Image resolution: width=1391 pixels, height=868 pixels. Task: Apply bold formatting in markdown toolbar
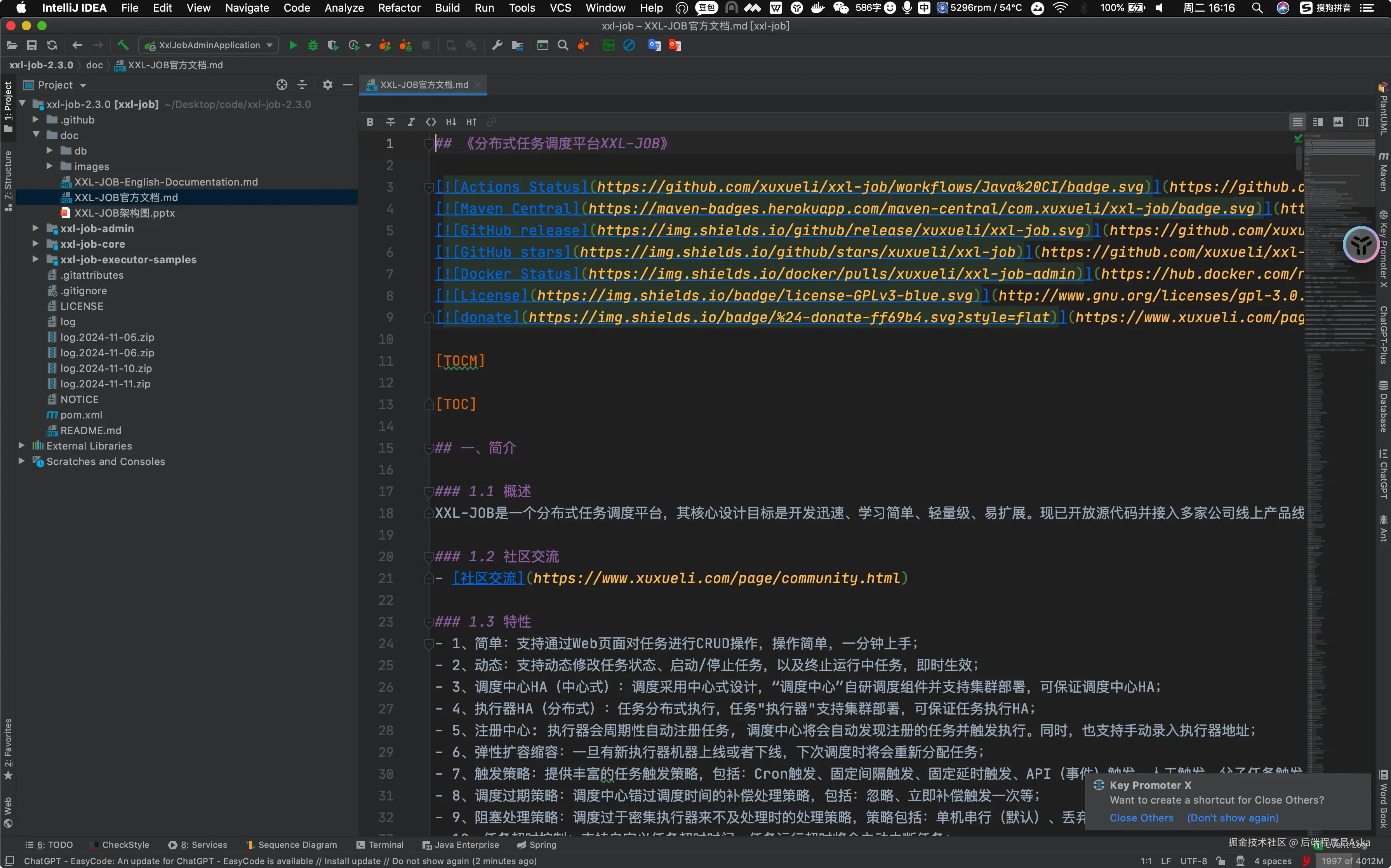pos(370,122)
